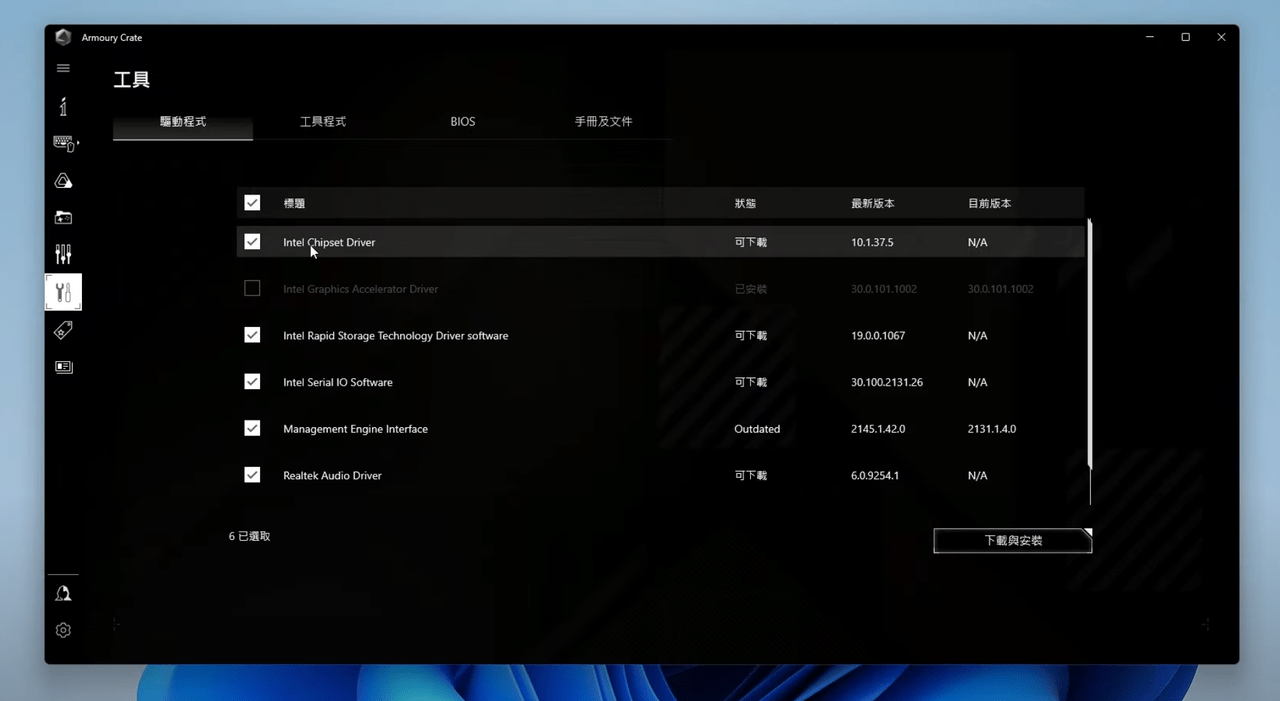Toggle the select-all header checkbox

tap(252, 203)
